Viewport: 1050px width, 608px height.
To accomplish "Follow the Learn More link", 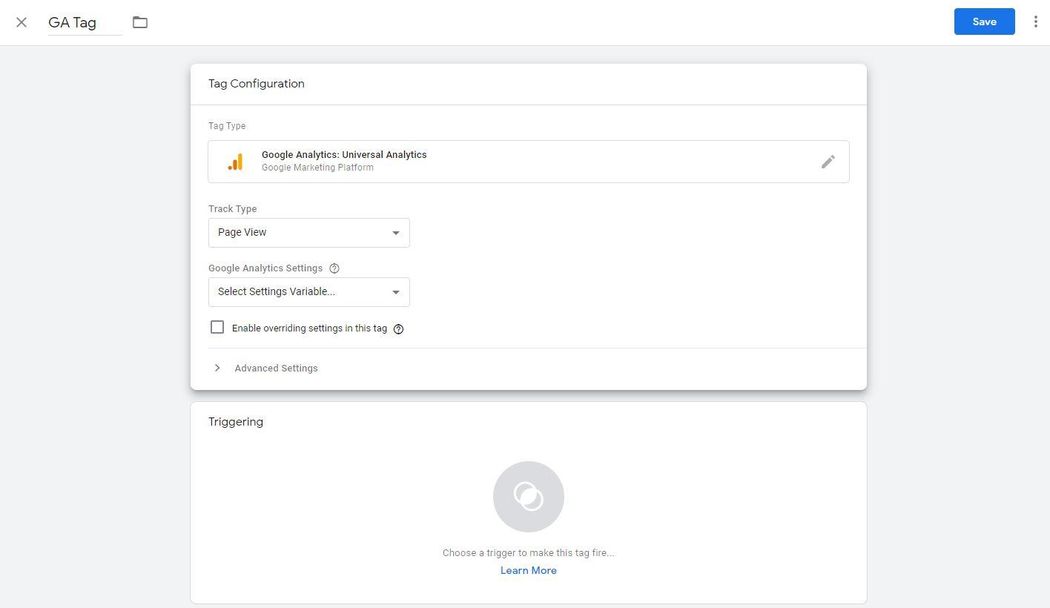I will (528, 571).
